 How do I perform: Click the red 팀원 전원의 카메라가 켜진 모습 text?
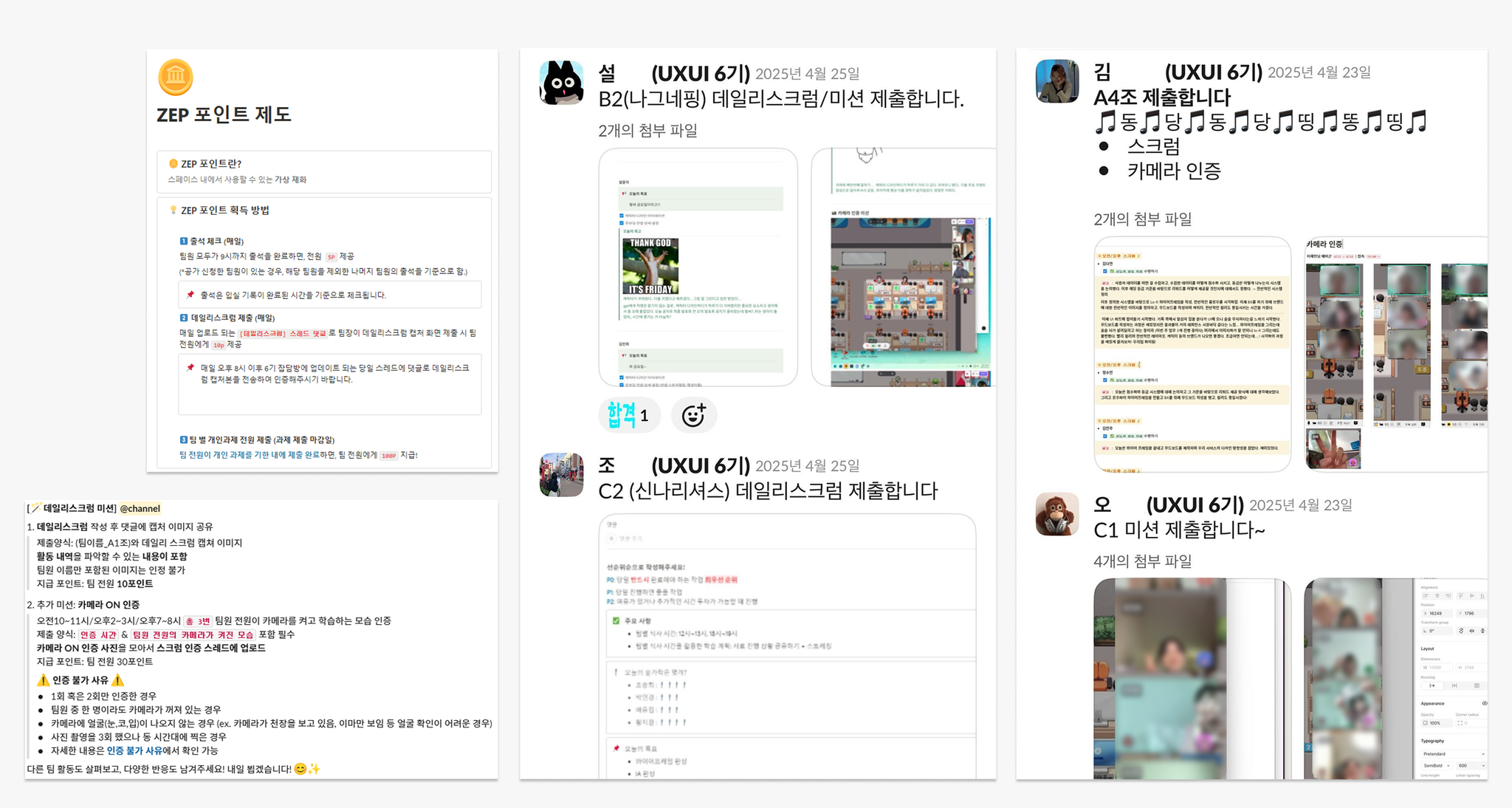(193, 634)
